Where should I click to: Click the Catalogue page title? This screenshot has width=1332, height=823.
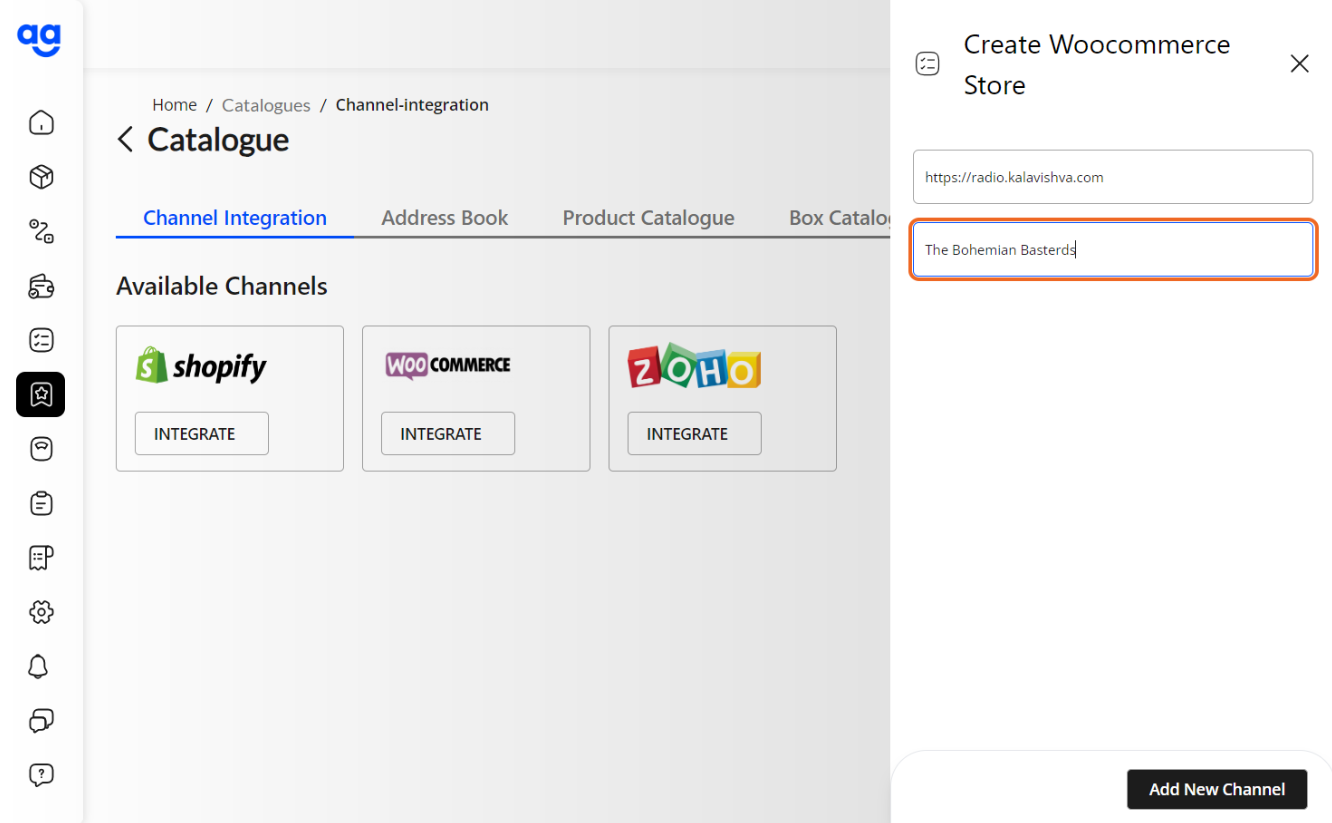pyautogui.click(x=218, y=140)
